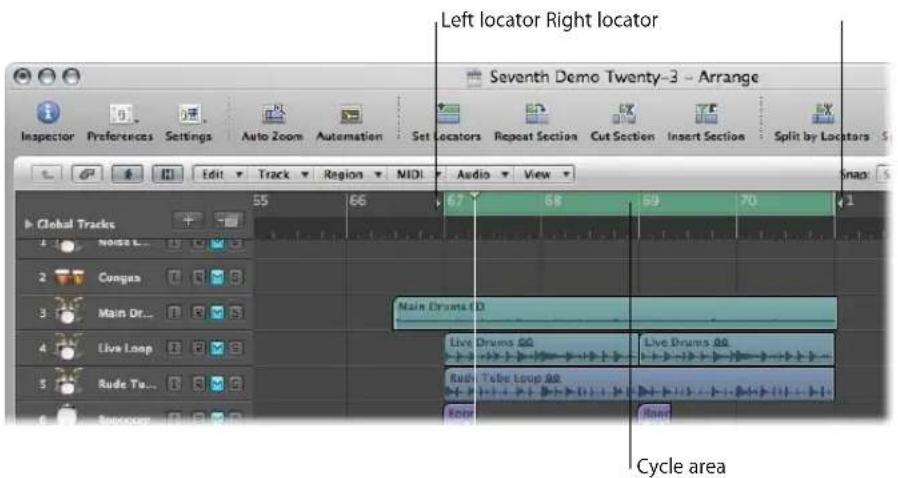Solo the Congas track

click(x=235, y=278)
